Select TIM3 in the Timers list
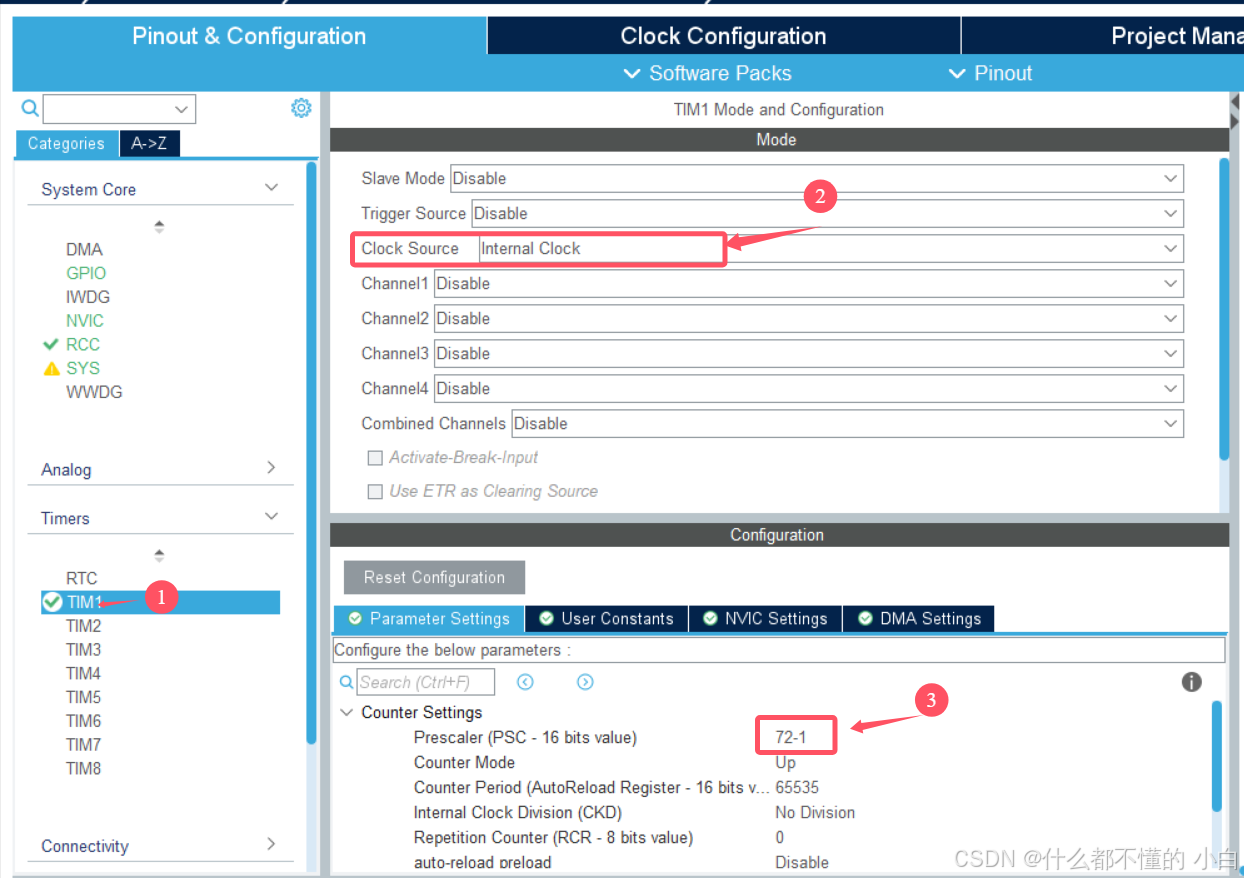Image resolution: width=1244 pixels, height=878 pixels. point(84,650)
